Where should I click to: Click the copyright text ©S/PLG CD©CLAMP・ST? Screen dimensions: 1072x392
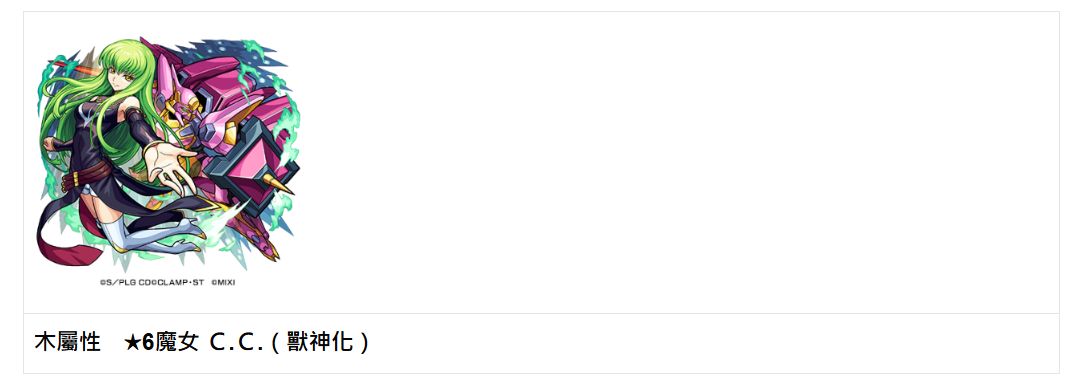click(x=152, y=281)
